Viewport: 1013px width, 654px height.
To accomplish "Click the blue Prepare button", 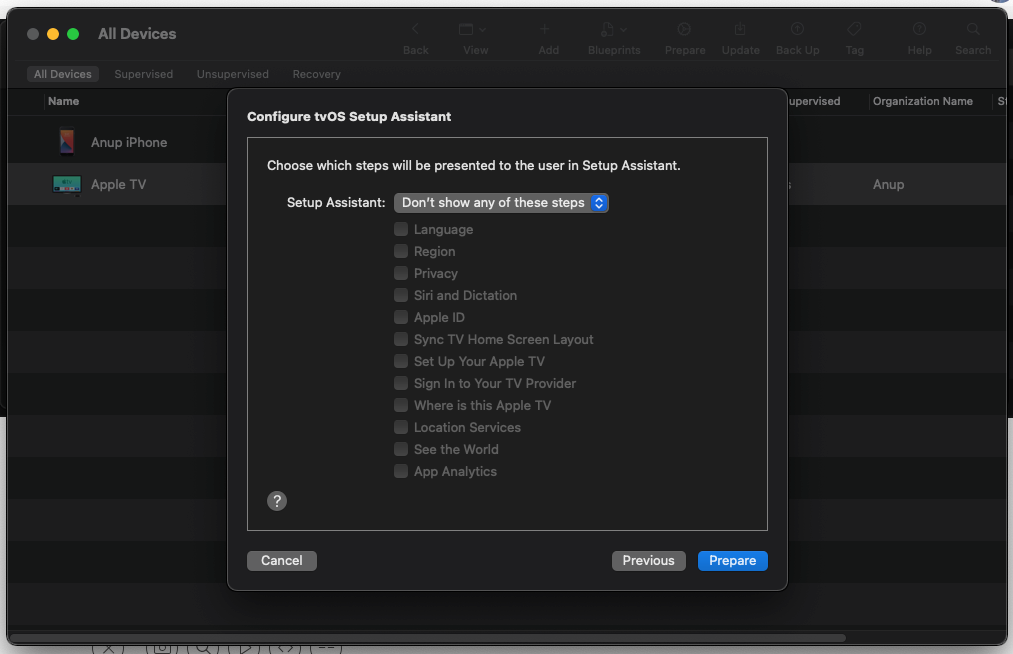I will tap(733, 561).
